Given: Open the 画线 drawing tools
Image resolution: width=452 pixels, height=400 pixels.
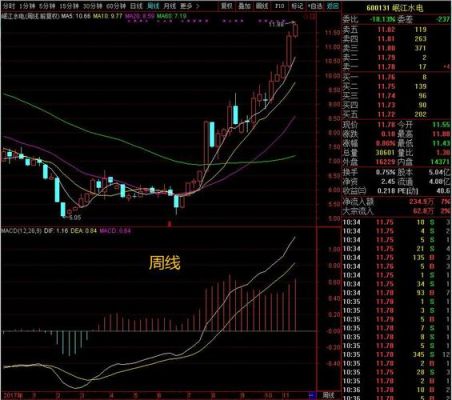Looking at the screenshot, I should pos(262,6).
